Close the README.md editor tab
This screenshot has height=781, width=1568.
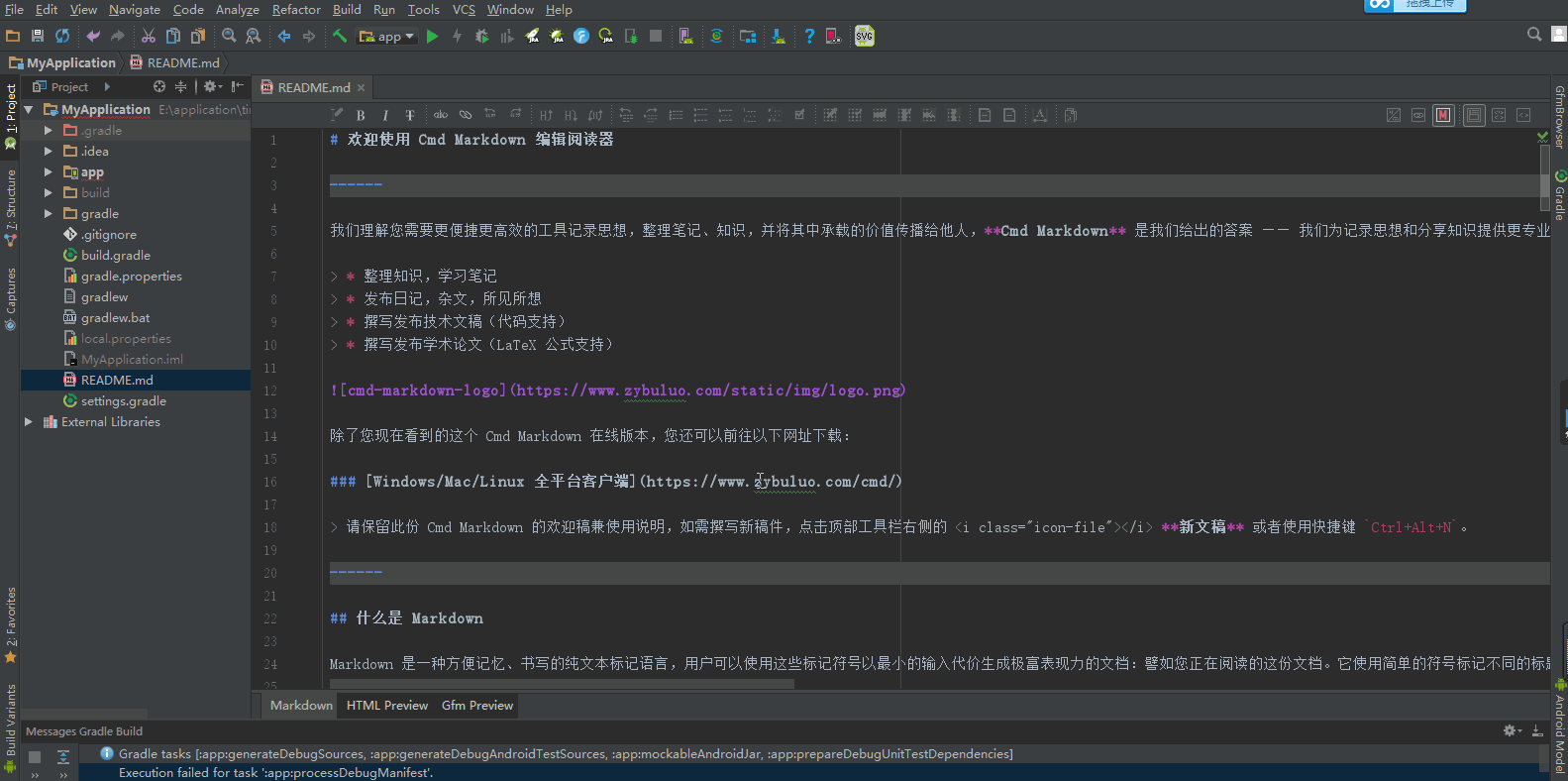[361, 87]
